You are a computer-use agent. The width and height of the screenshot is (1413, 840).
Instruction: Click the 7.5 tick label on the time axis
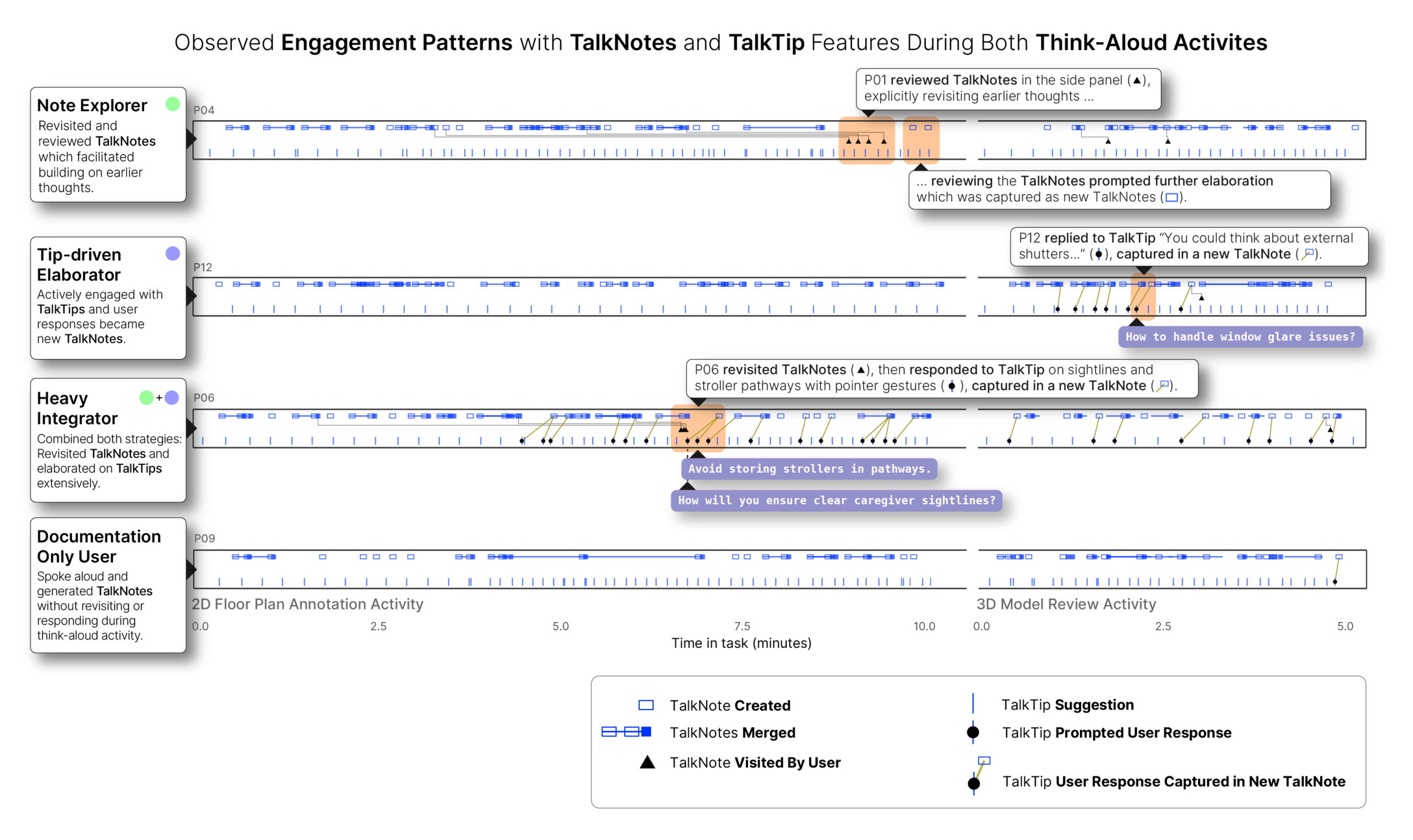[742, 626]
